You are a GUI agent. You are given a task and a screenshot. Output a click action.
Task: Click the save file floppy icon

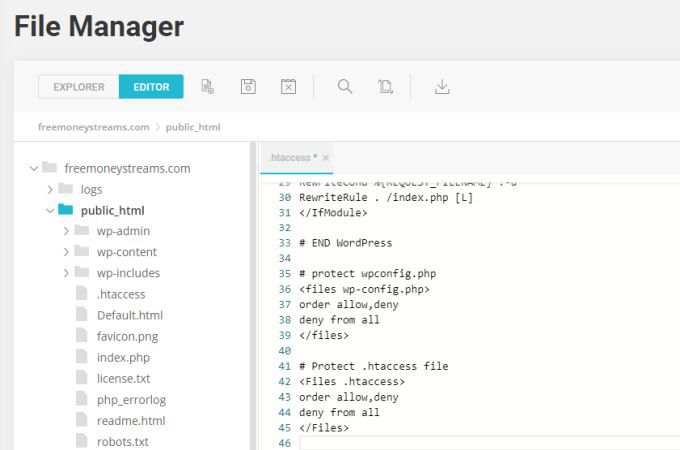click(x=248, y=87)
